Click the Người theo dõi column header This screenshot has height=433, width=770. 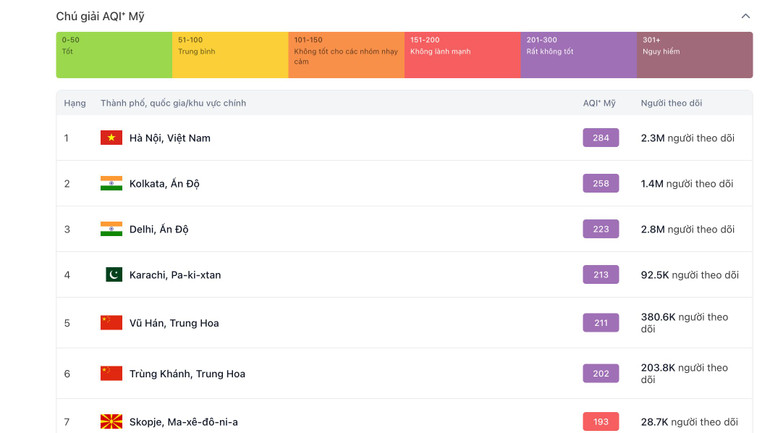(671, 103)
